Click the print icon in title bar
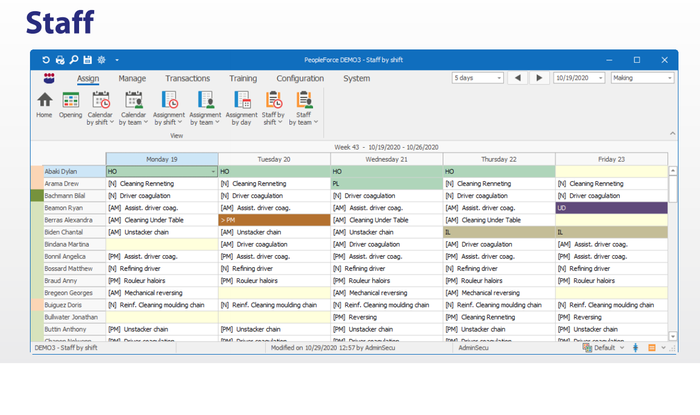The width and height of the screenshot is (700, 415). pos(60,60)
